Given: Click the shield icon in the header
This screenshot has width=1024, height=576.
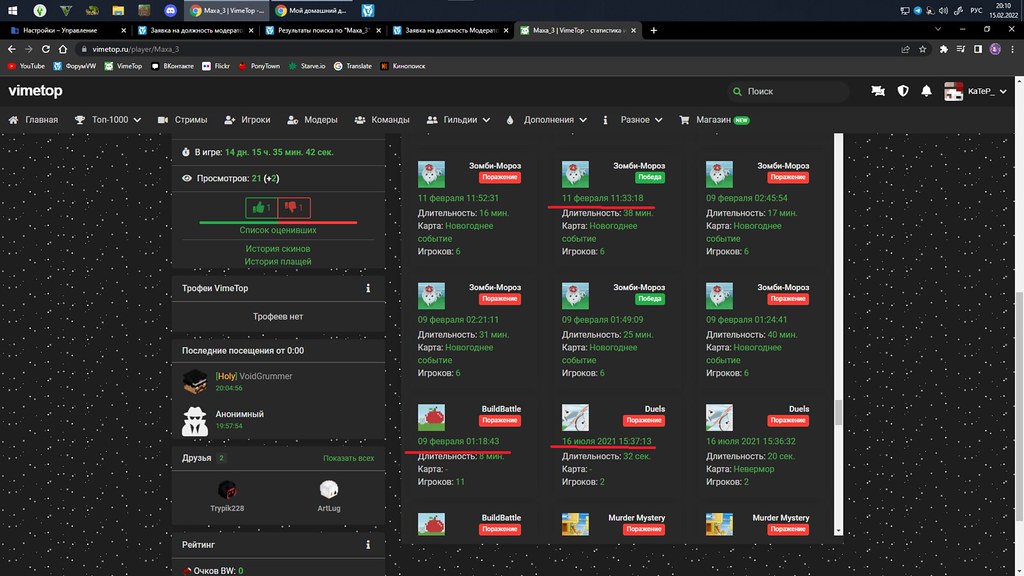Looking at the screenshot, I should (903, 91).
